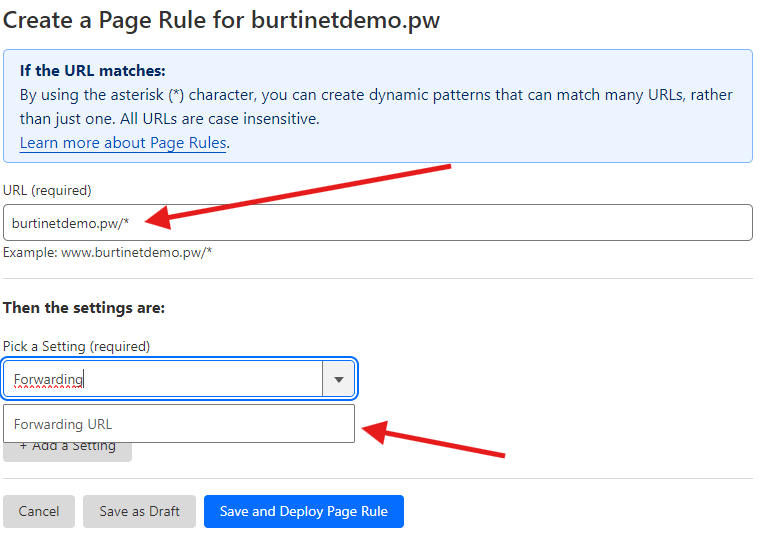Click the 'URL (required)' field label
The width and height of the screenshot is (764, 538).
(x=47, y=190)
